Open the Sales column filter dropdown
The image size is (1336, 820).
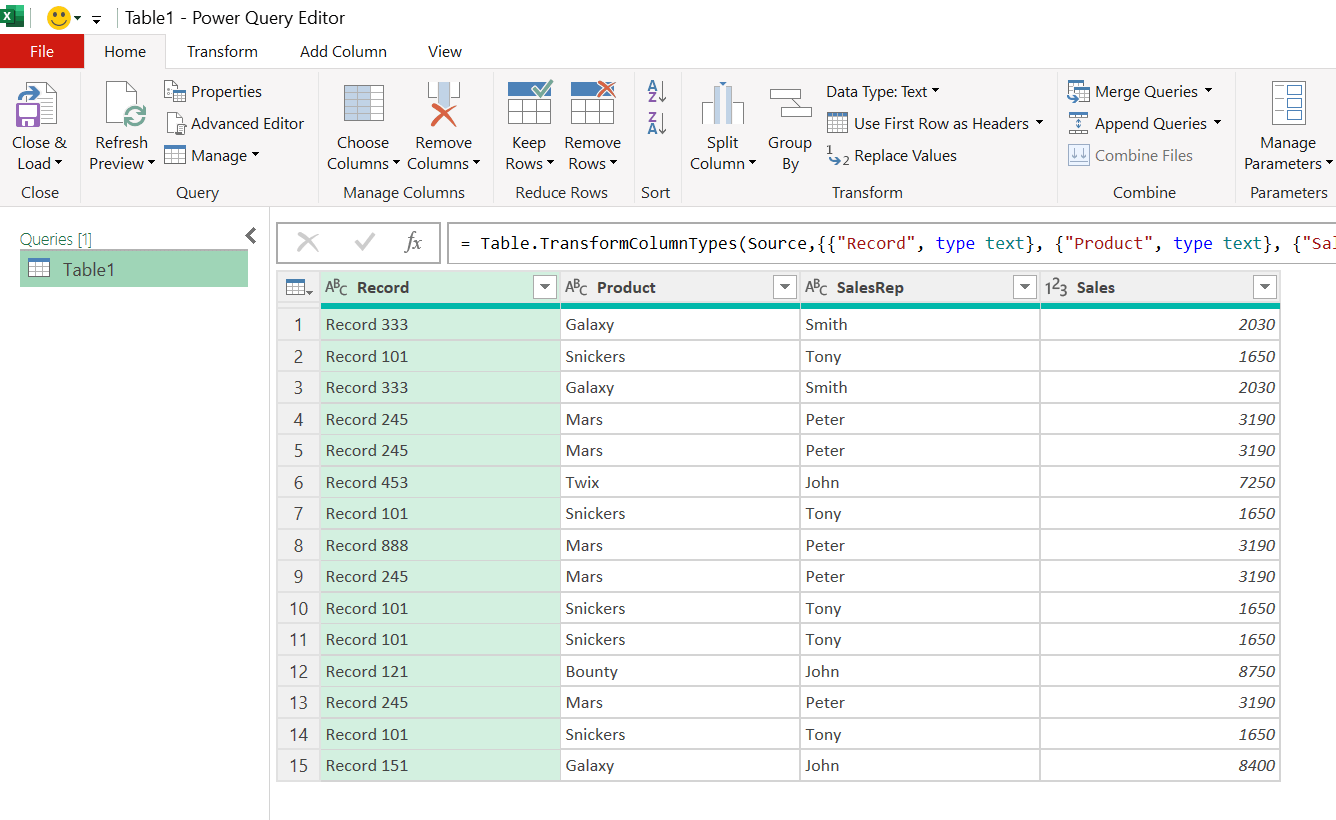[x=1265, y=288]
